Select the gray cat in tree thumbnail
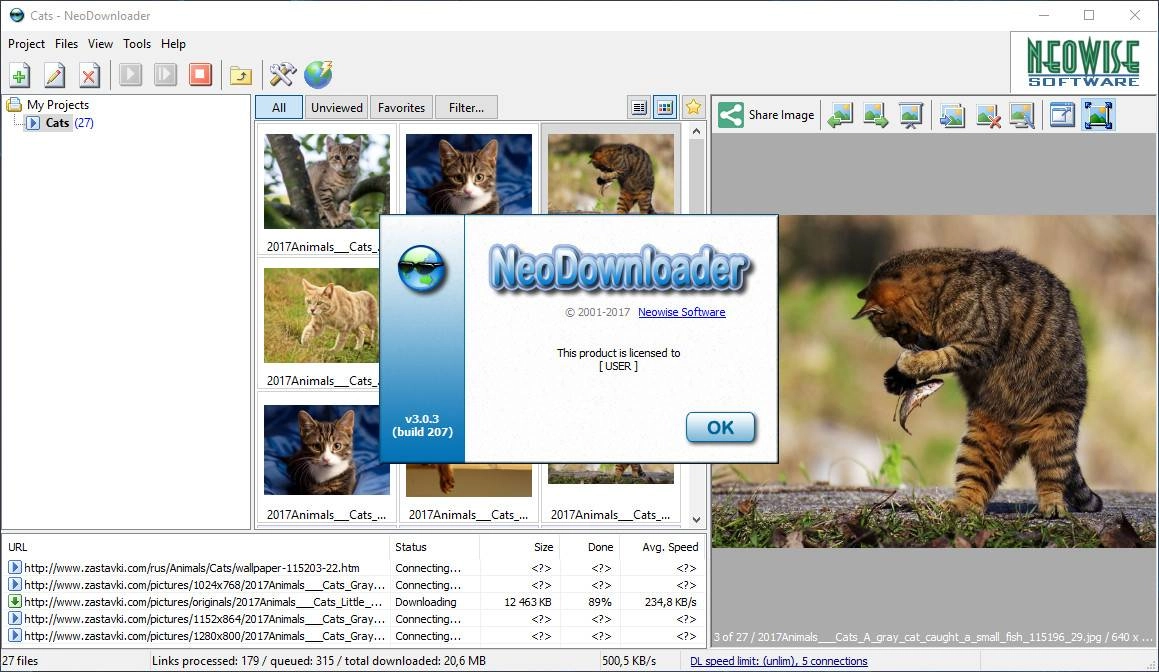Image resolution: width=1159 pixels, height=672 pixels. [x=327, y=181]
